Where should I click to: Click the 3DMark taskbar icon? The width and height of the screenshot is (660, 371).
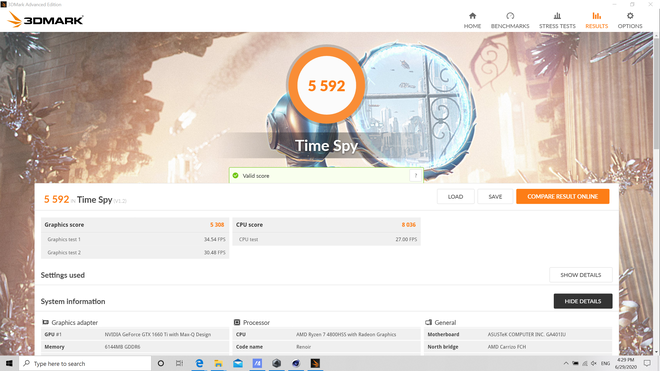point(315,363)
